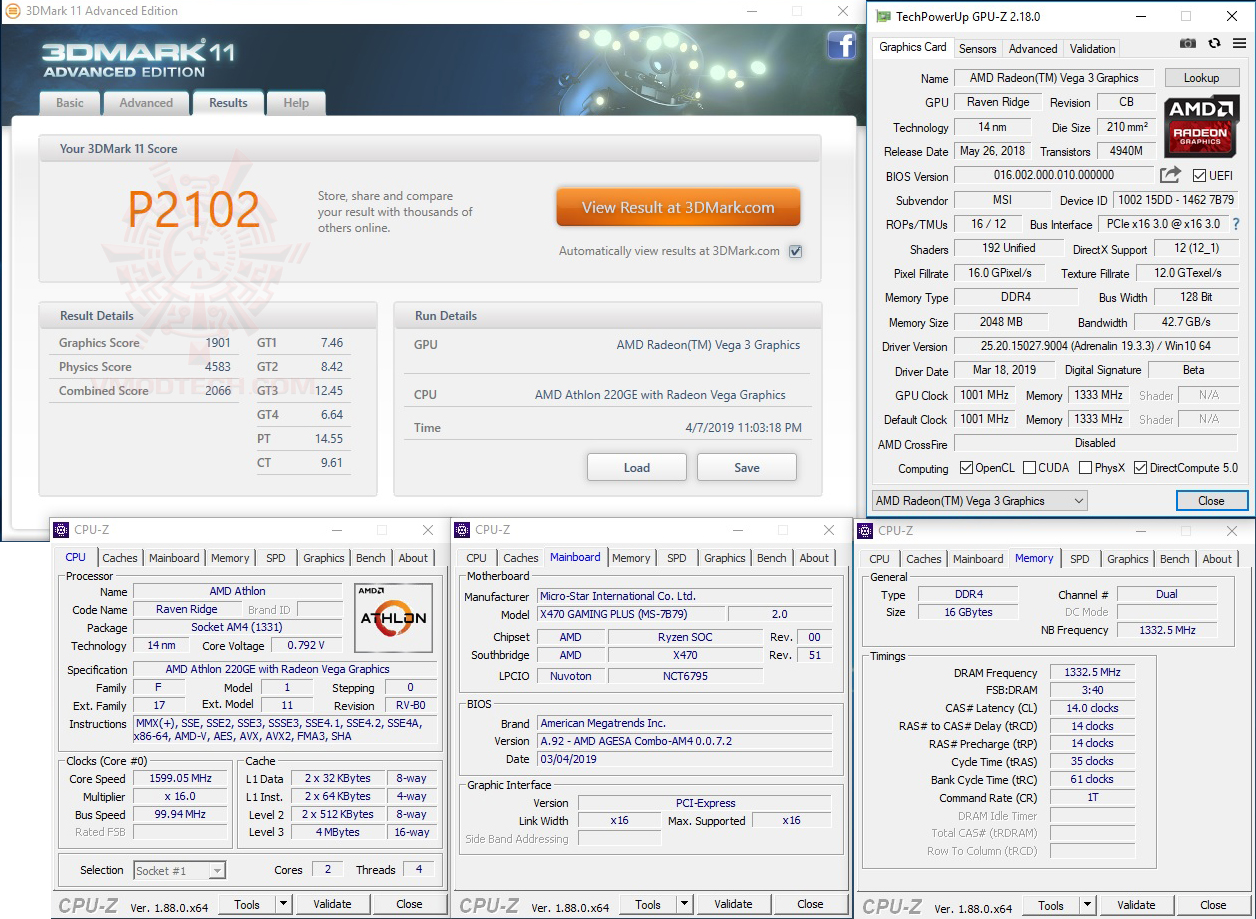
Task: Open Bench tab in CPU-Z Memory window
Action: [x=1175, y=559]
